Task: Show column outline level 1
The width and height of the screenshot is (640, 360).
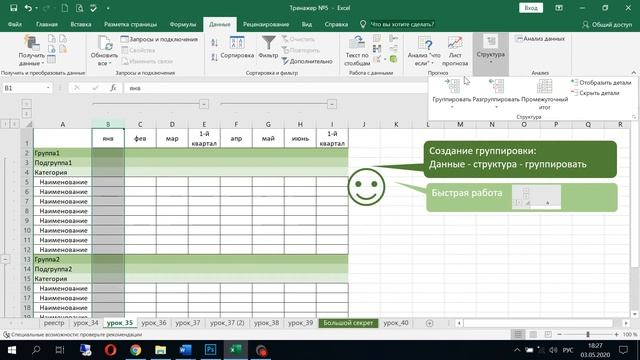Action: click(27, 104)
